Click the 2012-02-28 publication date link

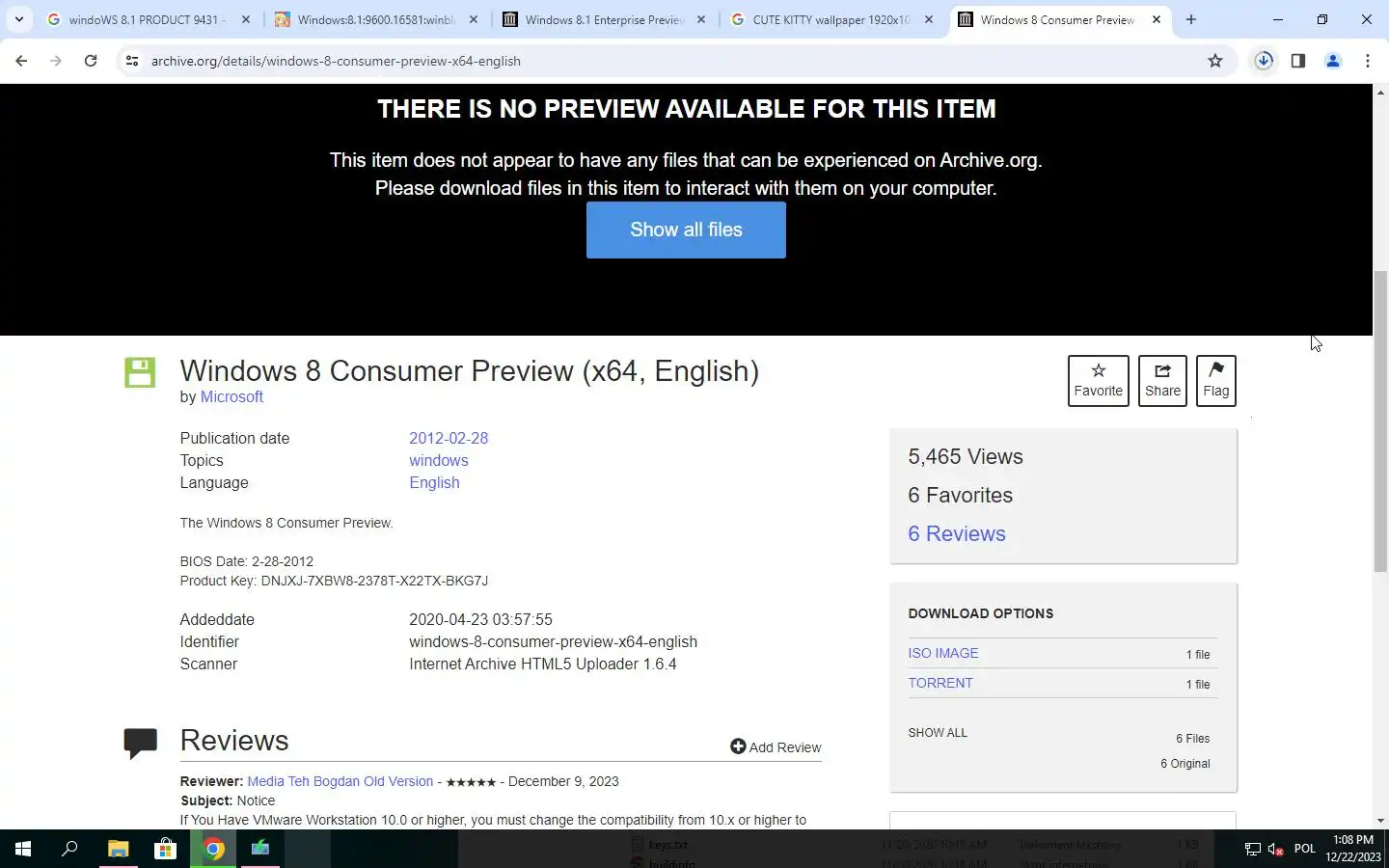click(x=449, y=438)
